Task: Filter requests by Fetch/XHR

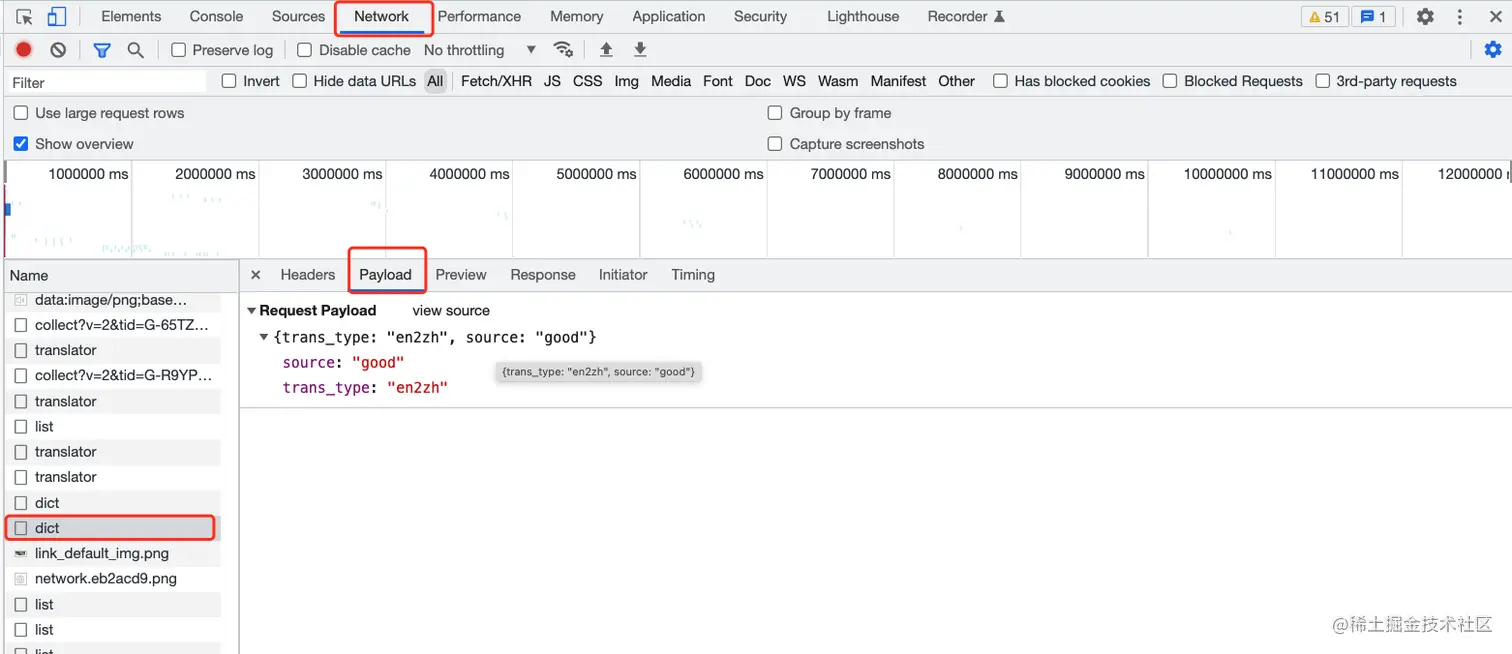Action: point(496,81)
